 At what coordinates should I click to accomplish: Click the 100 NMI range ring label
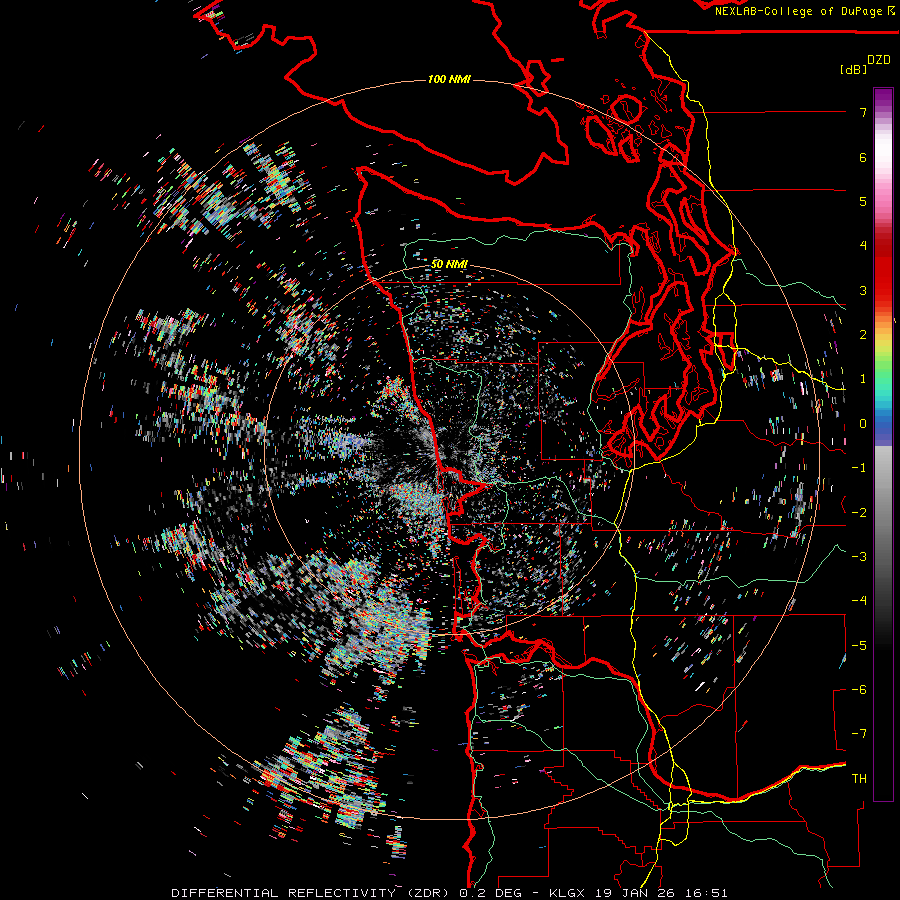(x=449, y=79)
